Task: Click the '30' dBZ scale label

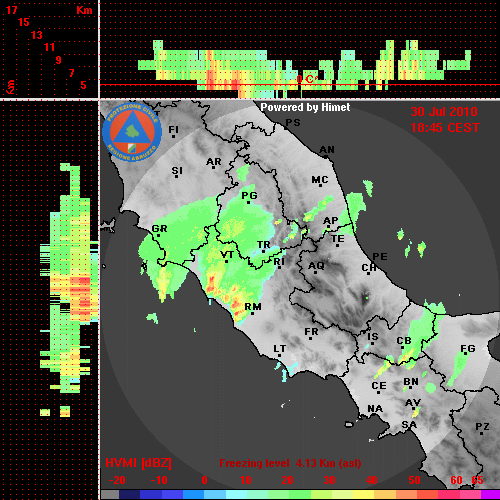Action: [329, 480]
